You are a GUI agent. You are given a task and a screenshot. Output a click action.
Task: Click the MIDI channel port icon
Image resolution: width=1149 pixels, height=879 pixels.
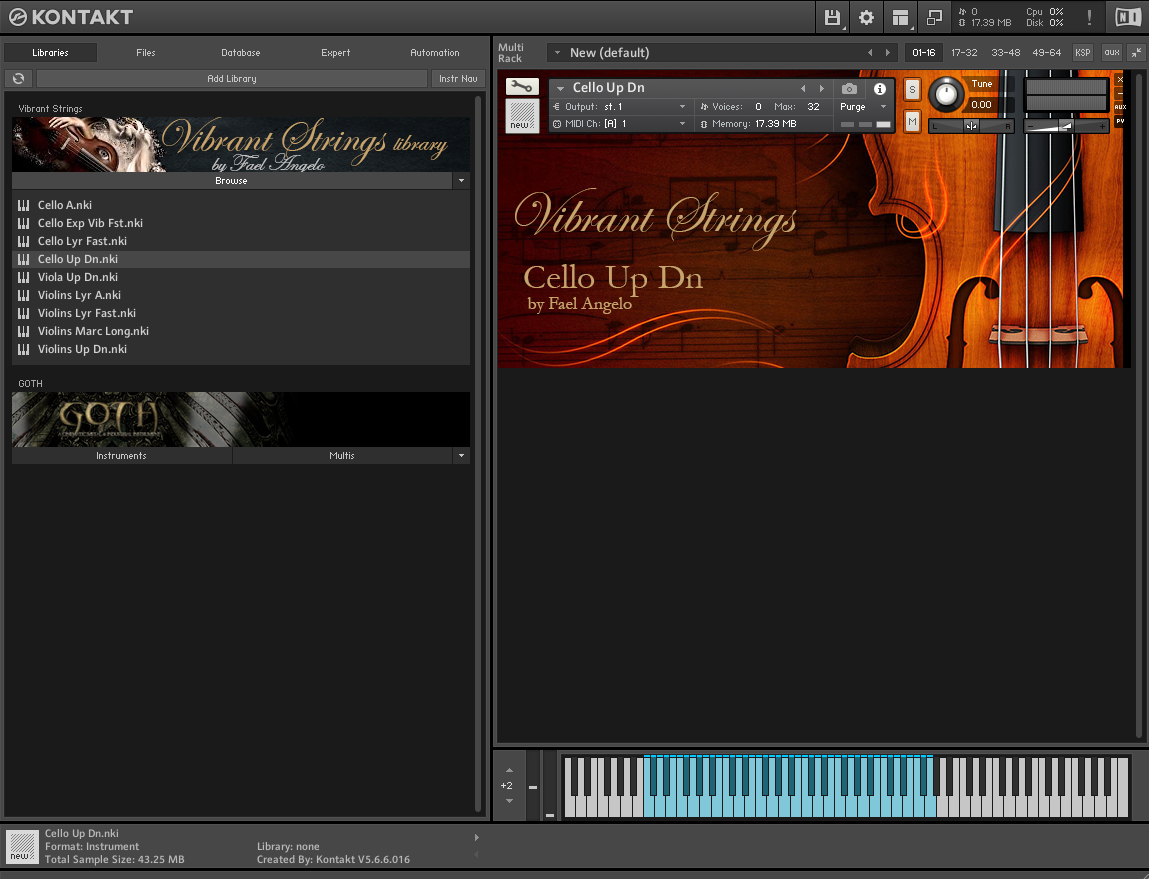pyautogui.click(x=557, y=124)
